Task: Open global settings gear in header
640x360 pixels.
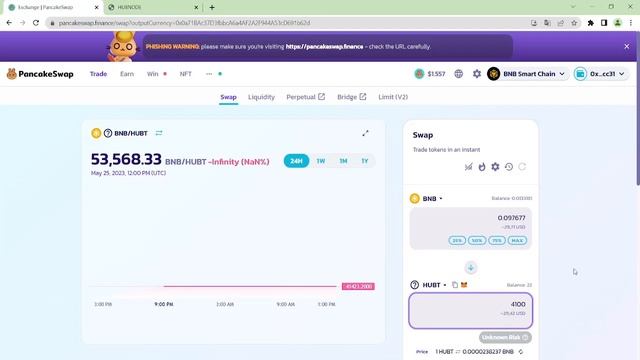Action: (x=477, y=74)
